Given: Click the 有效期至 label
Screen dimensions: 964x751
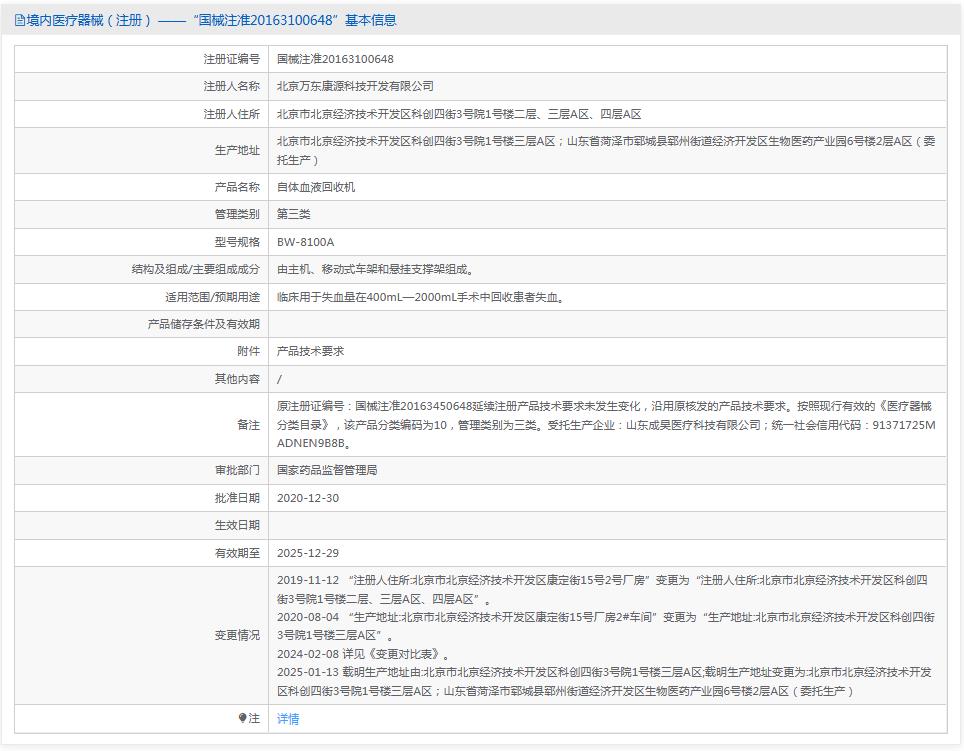Looking at the screenshot, I should [x=237, y=553].
